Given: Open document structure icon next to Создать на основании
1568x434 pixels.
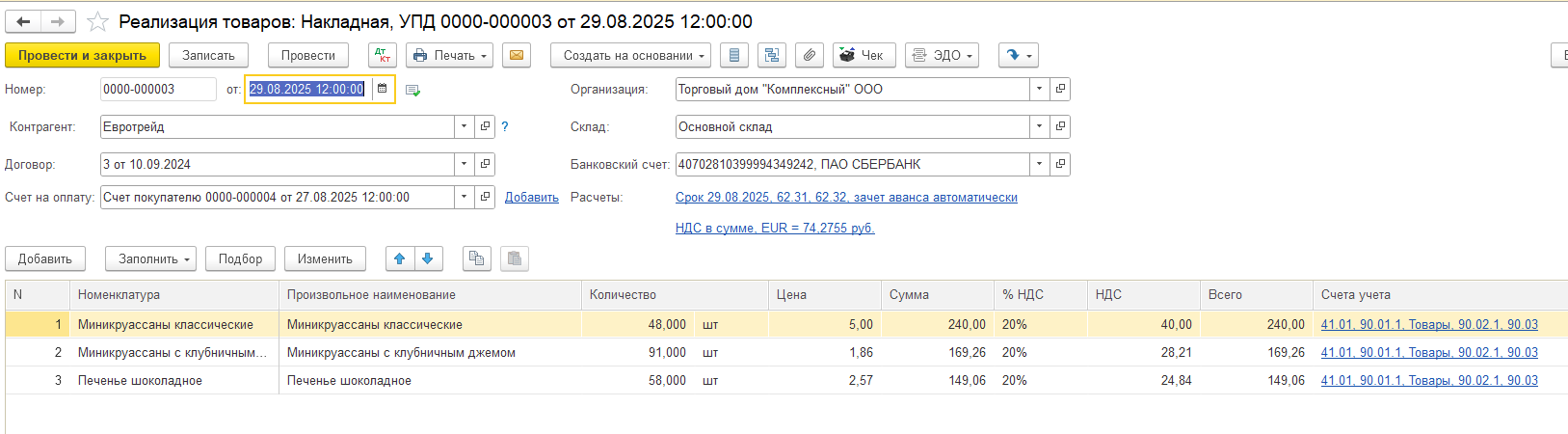Looking at the screenshot, I should pyautogui.click(x=734, y=55).
